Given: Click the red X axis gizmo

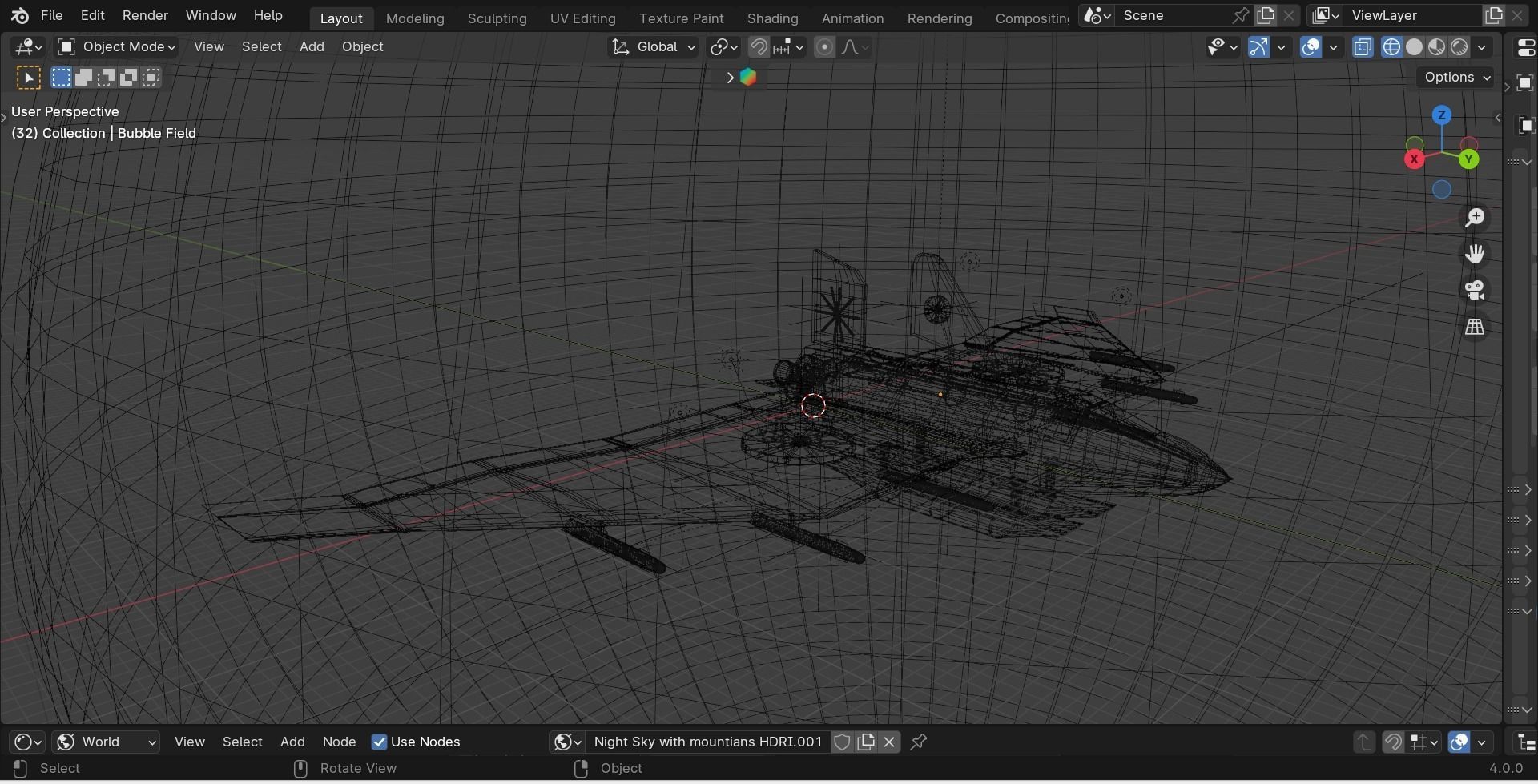Looking at the screenshot, I should (1415, 159).
